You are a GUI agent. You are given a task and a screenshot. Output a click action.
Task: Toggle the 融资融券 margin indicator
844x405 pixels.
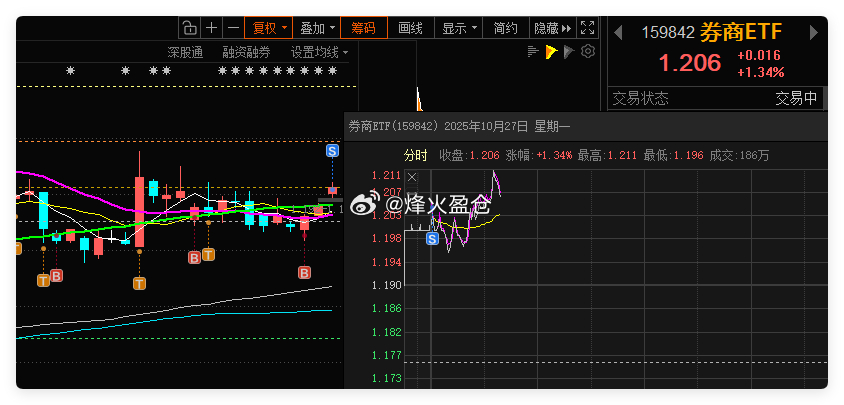pos(247,52)
